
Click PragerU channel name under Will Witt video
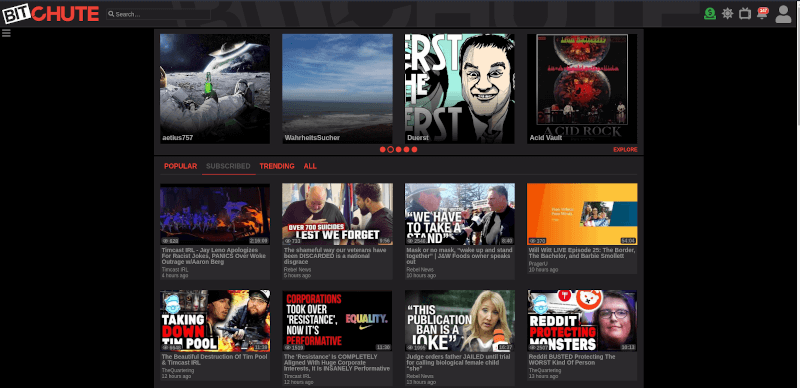[538, 263]
